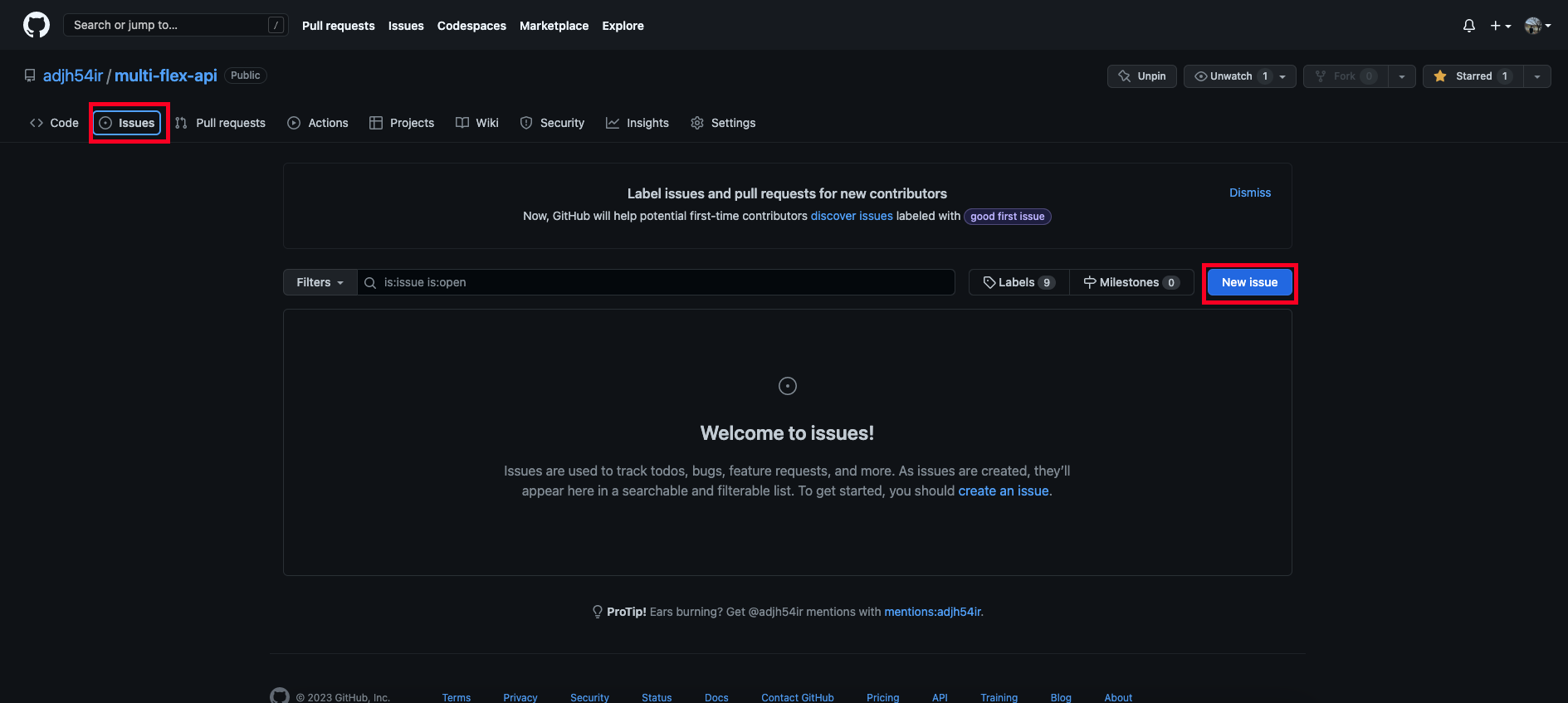Click the blue New issue button
The image size is (1568, 703).
point(1250,282)
